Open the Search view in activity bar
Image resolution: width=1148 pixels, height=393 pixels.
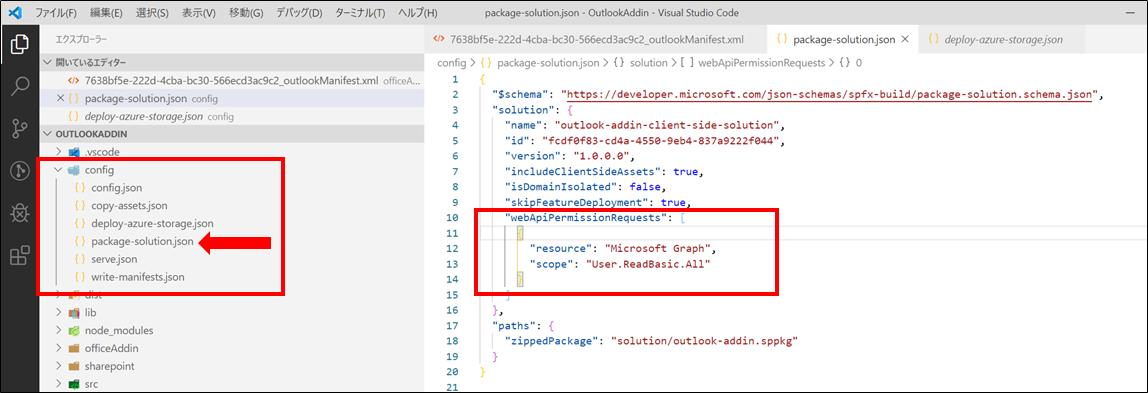tap(20, 86)
